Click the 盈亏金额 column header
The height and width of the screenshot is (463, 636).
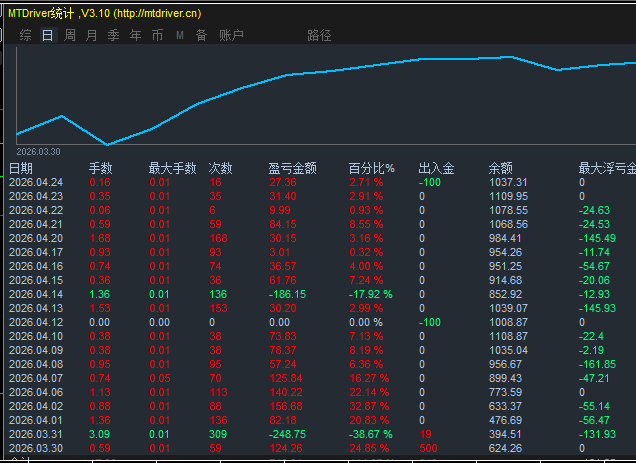(x=292, y=168)
